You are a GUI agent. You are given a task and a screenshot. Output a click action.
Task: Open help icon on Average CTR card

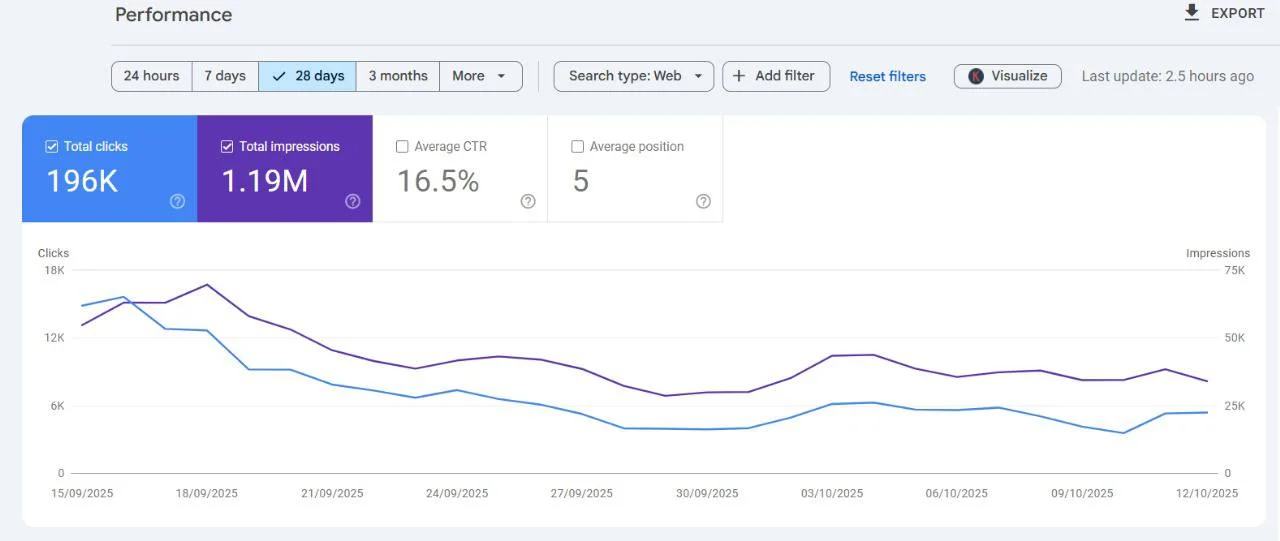(528, 201)
